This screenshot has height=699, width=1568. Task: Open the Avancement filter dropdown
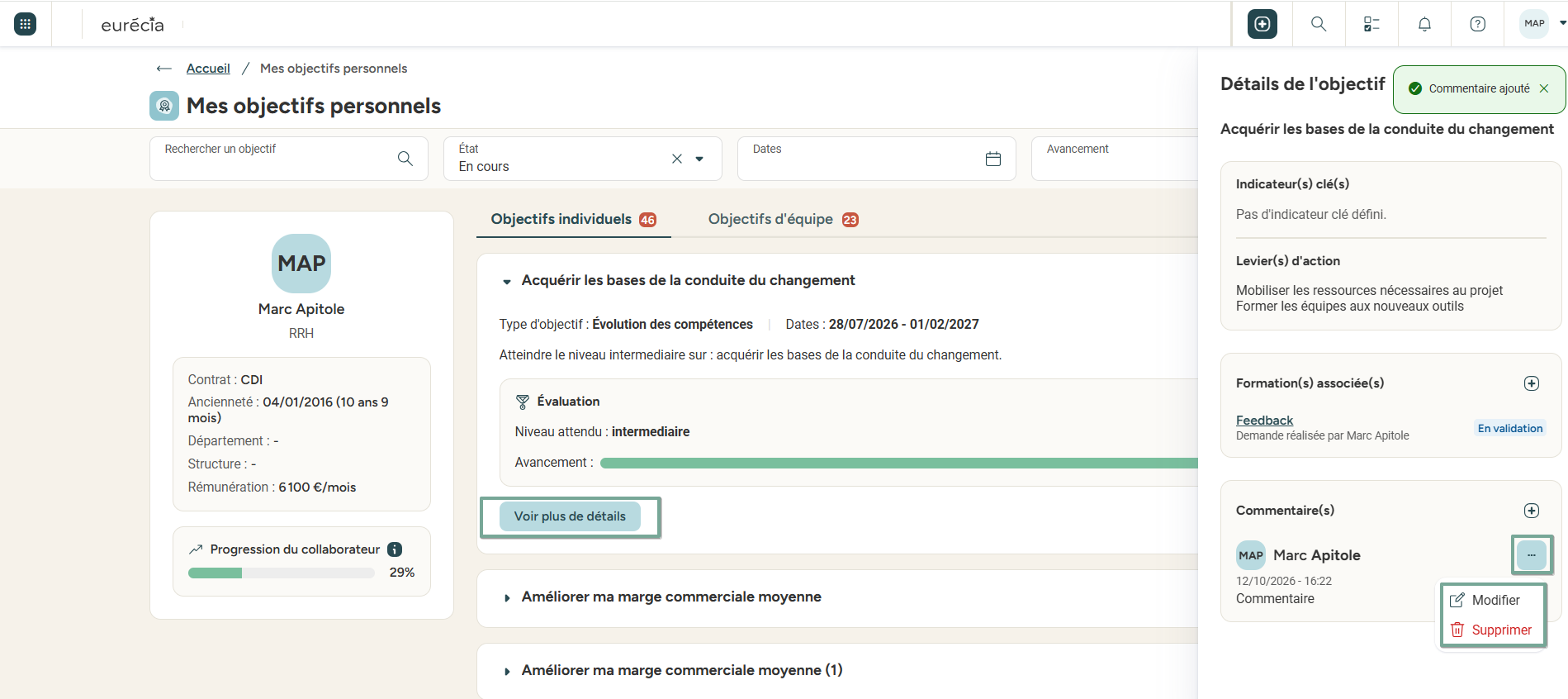[1115, 159]
